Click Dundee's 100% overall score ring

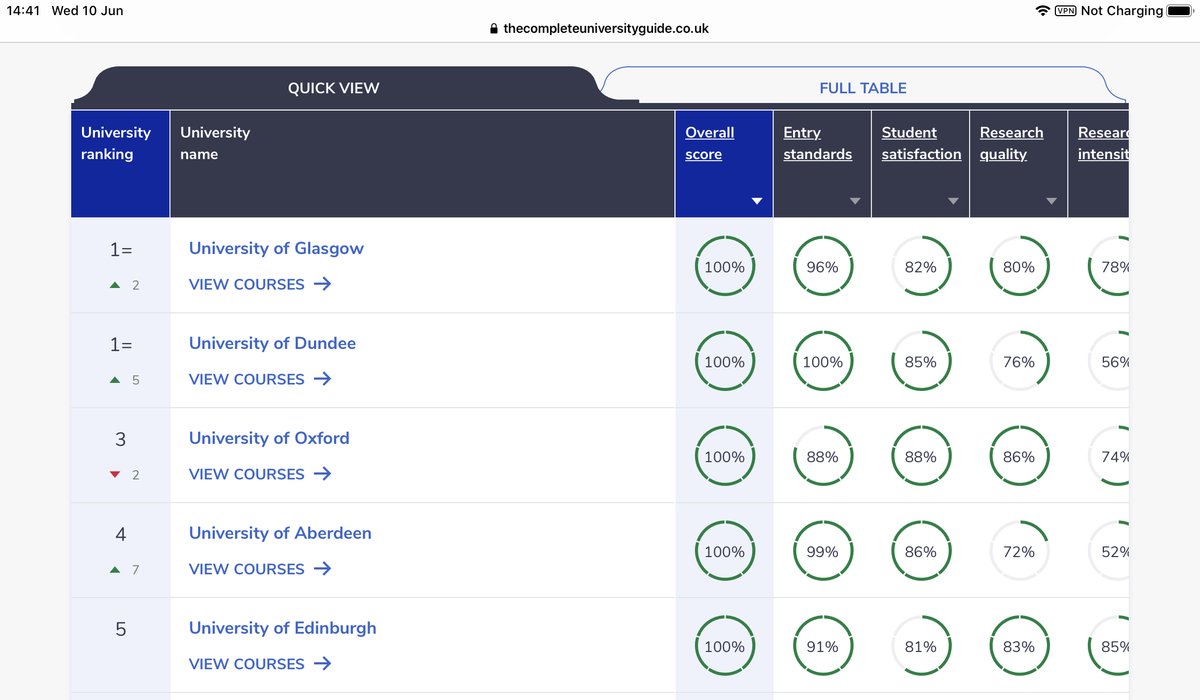pos(724,362)
